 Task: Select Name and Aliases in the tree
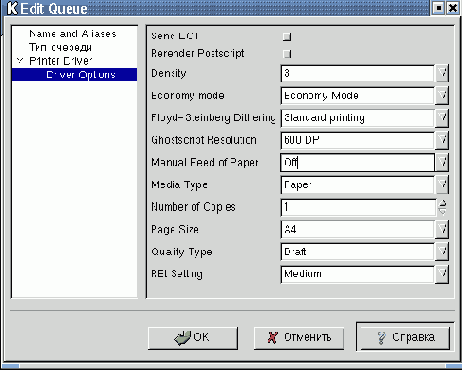point(73,34)
